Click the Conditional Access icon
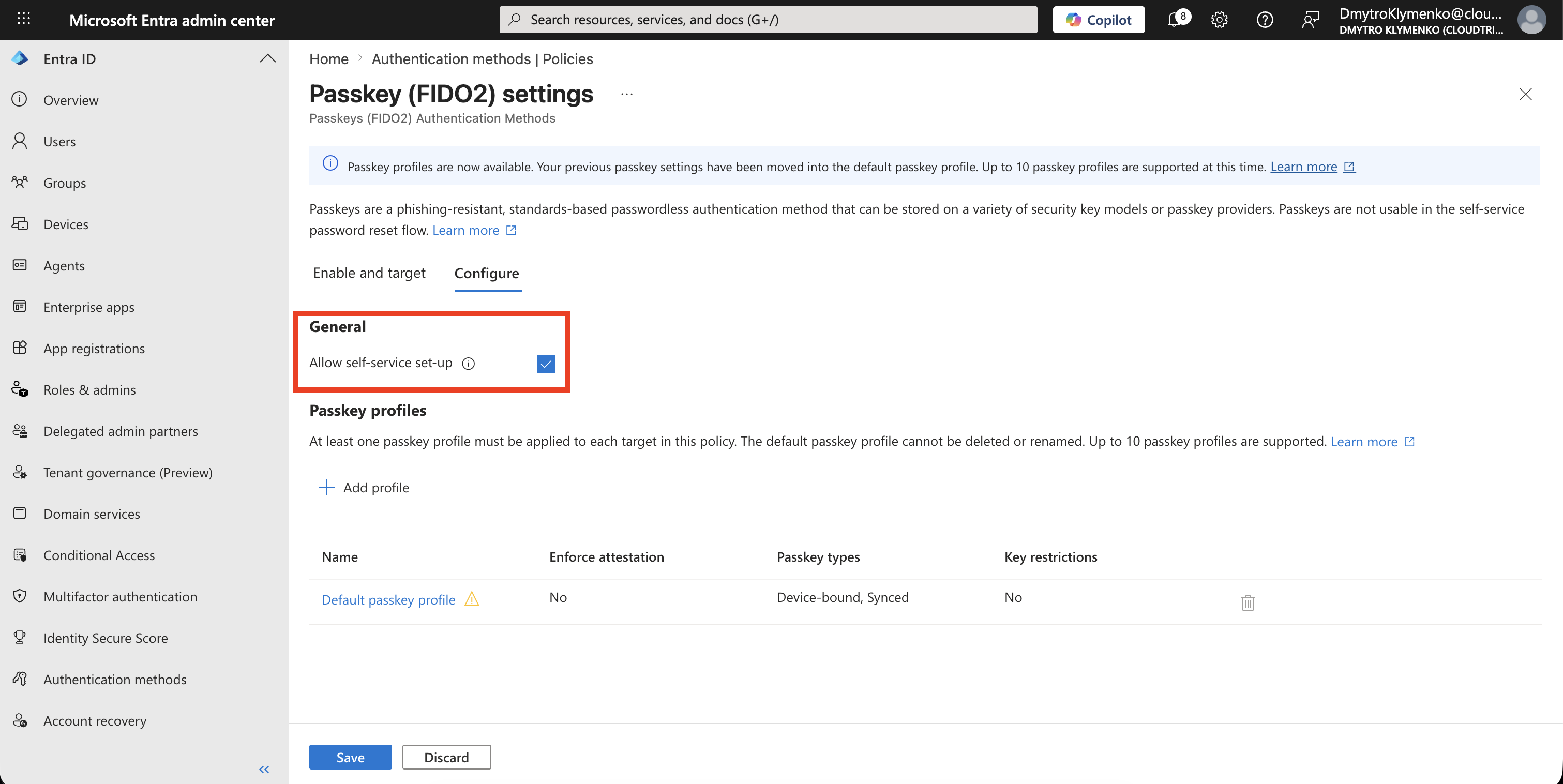 [20, 554]
